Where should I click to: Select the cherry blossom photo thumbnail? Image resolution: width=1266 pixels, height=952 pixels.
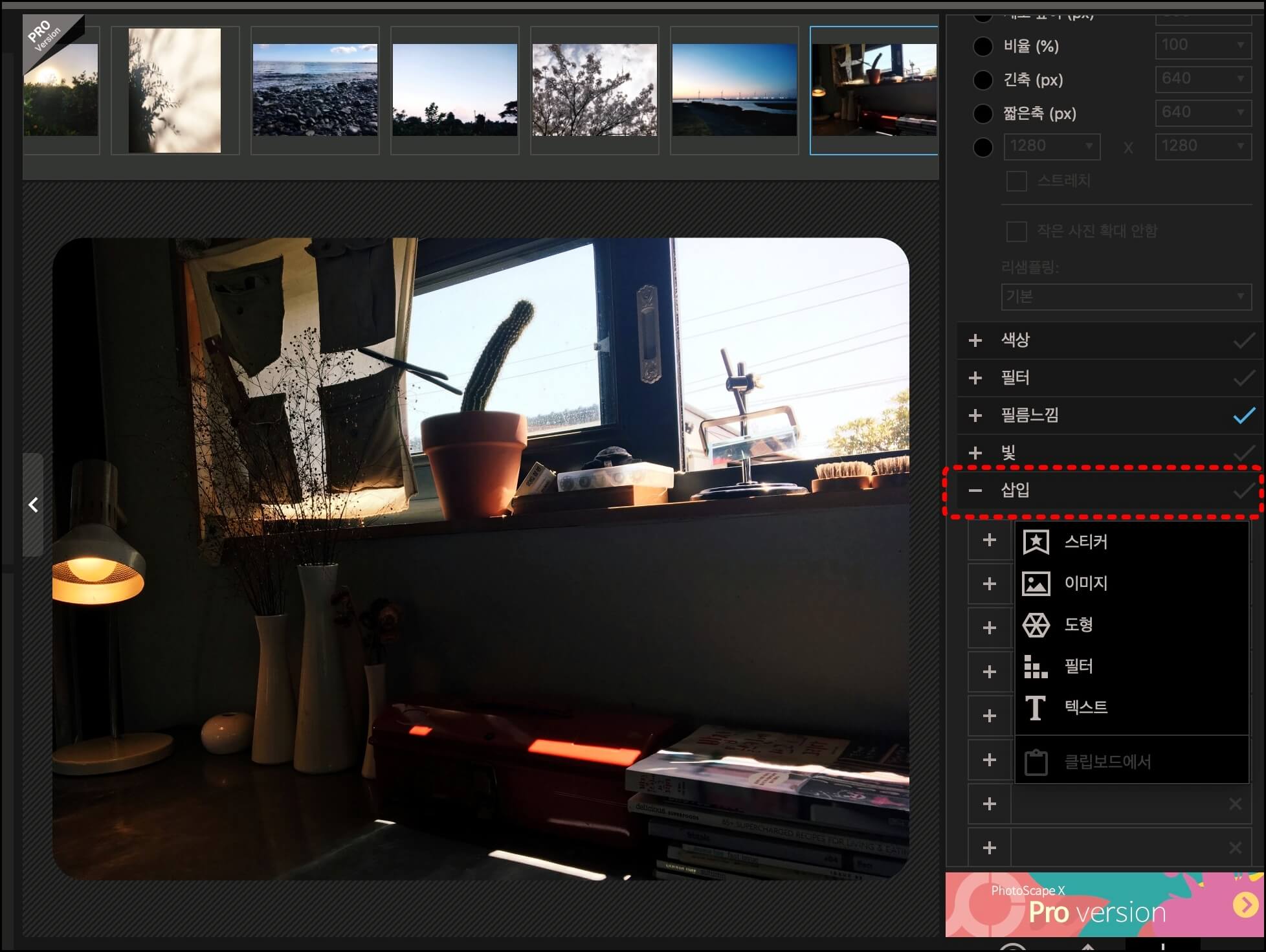point(594,90)
